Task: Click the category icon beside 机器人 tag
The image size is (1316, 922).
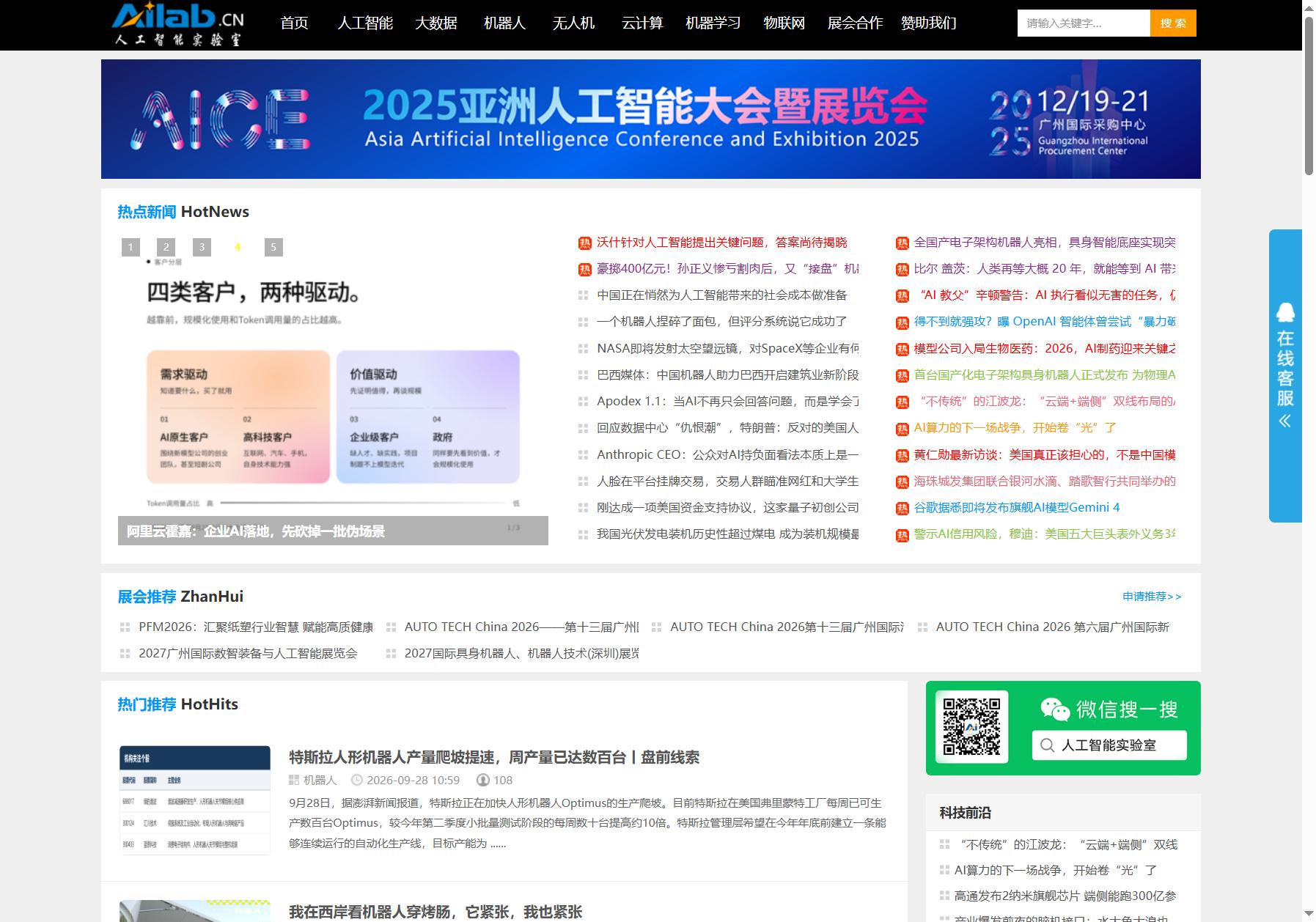Action: (x=294, y=780)
